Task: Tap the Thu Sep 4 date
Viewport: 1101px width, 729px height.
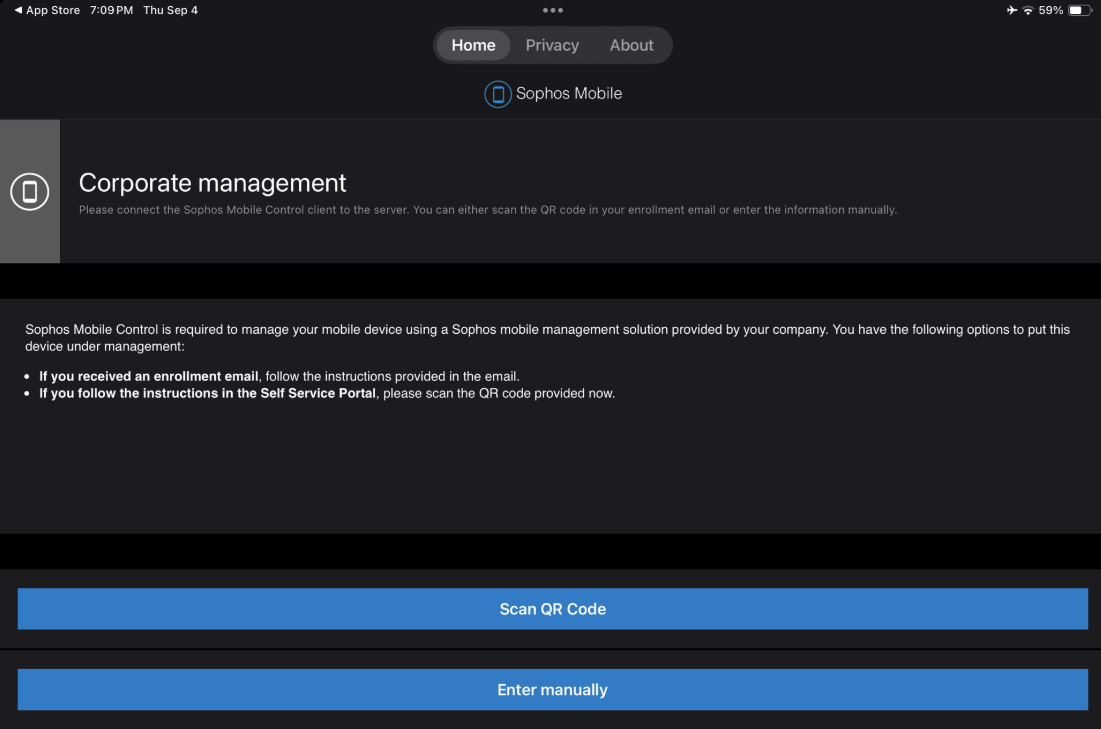Action: (171, 10)
